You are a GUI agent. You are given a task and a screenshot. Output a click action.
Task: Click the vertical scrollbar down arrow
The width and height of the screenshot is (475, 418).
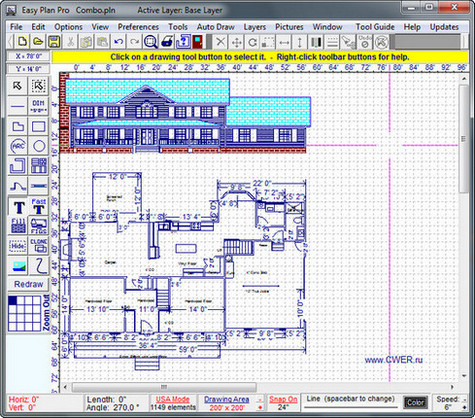click(x=464, y=376)
